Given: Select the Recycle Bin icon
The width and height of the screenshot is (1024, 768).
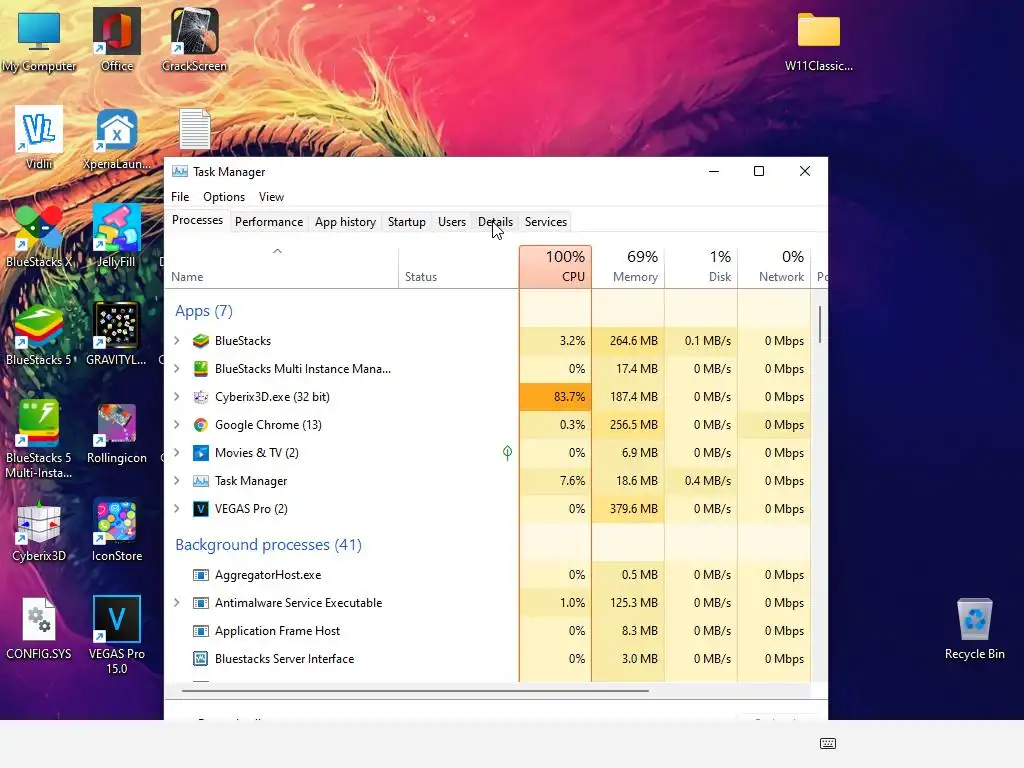Looking at the screenshot, I should (974, 628).
